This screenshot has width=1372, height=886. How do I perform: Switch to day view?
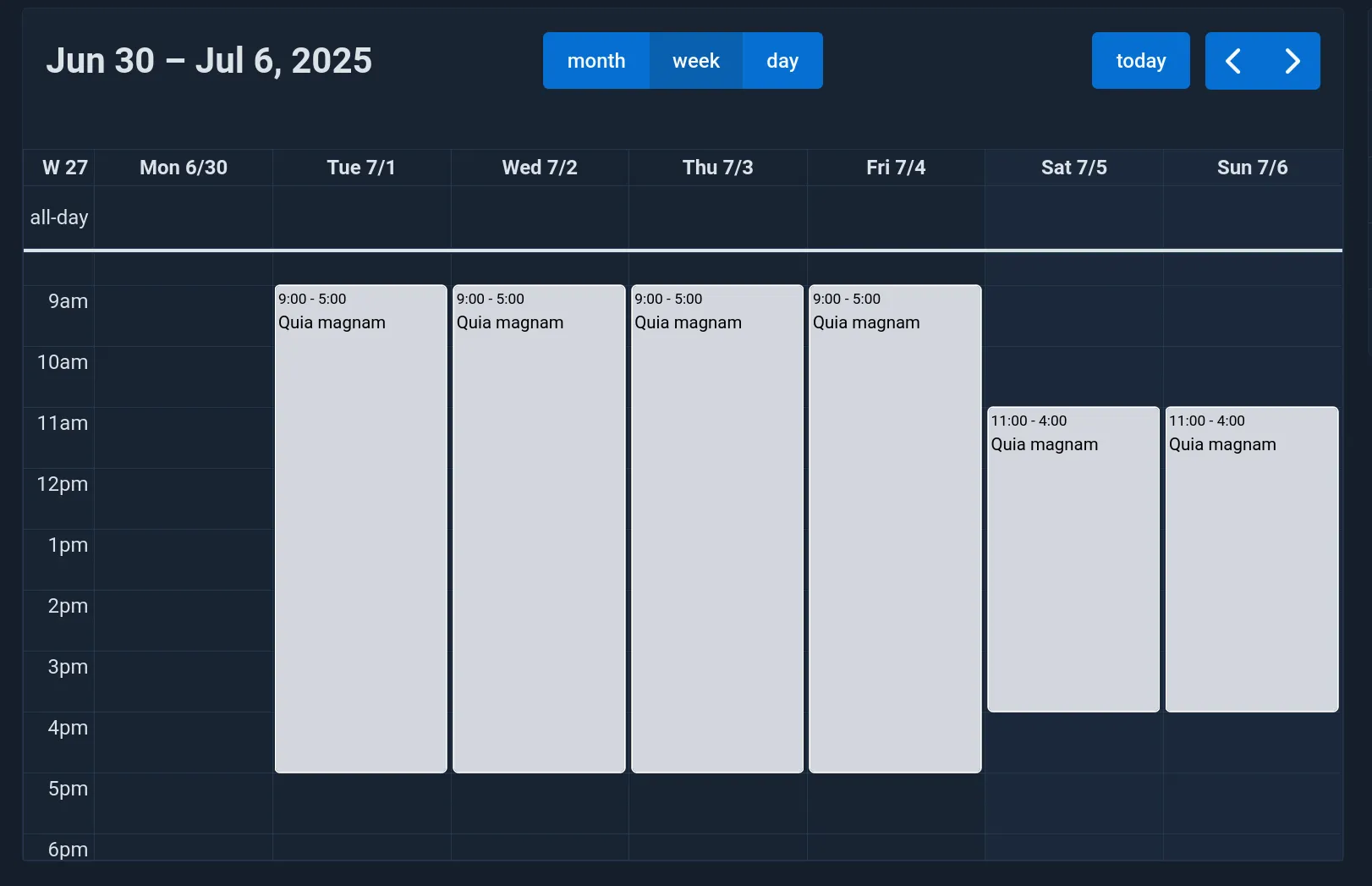pyautogui.click(x=782, y=60)
